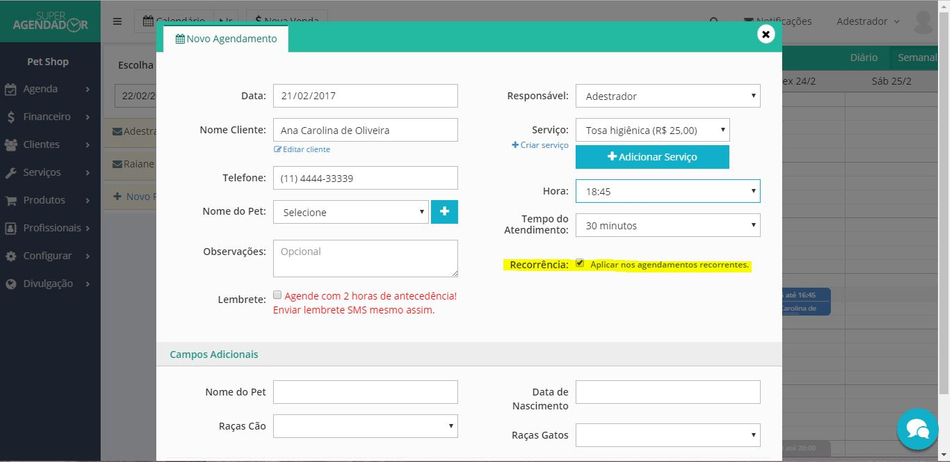Open the Hora dropdown showing 18:45
This screenshot has width=950, height=462.
(668, 191)
